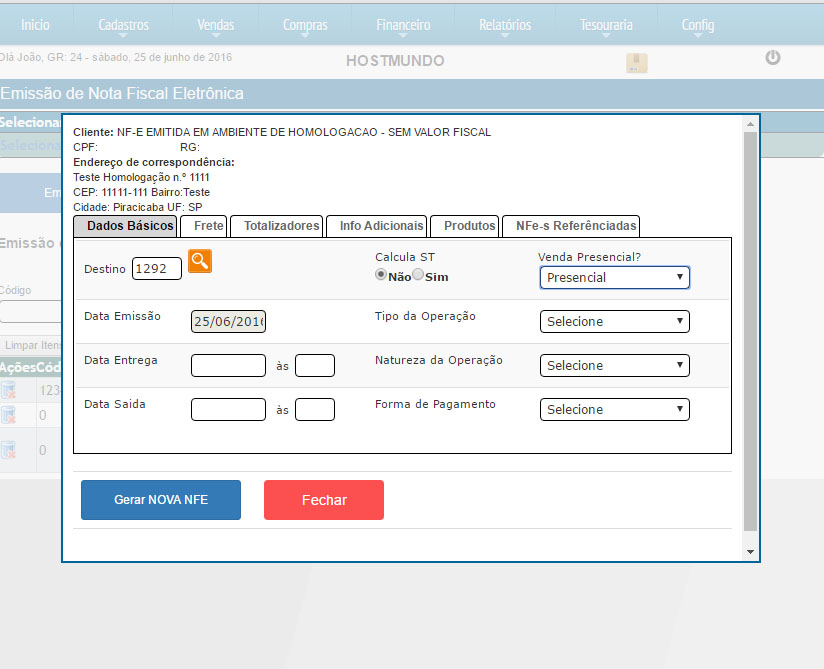Click delete icon in third table row
This screenshot has width=824, height=669.
pyautogui.click(x=8, y=449)
